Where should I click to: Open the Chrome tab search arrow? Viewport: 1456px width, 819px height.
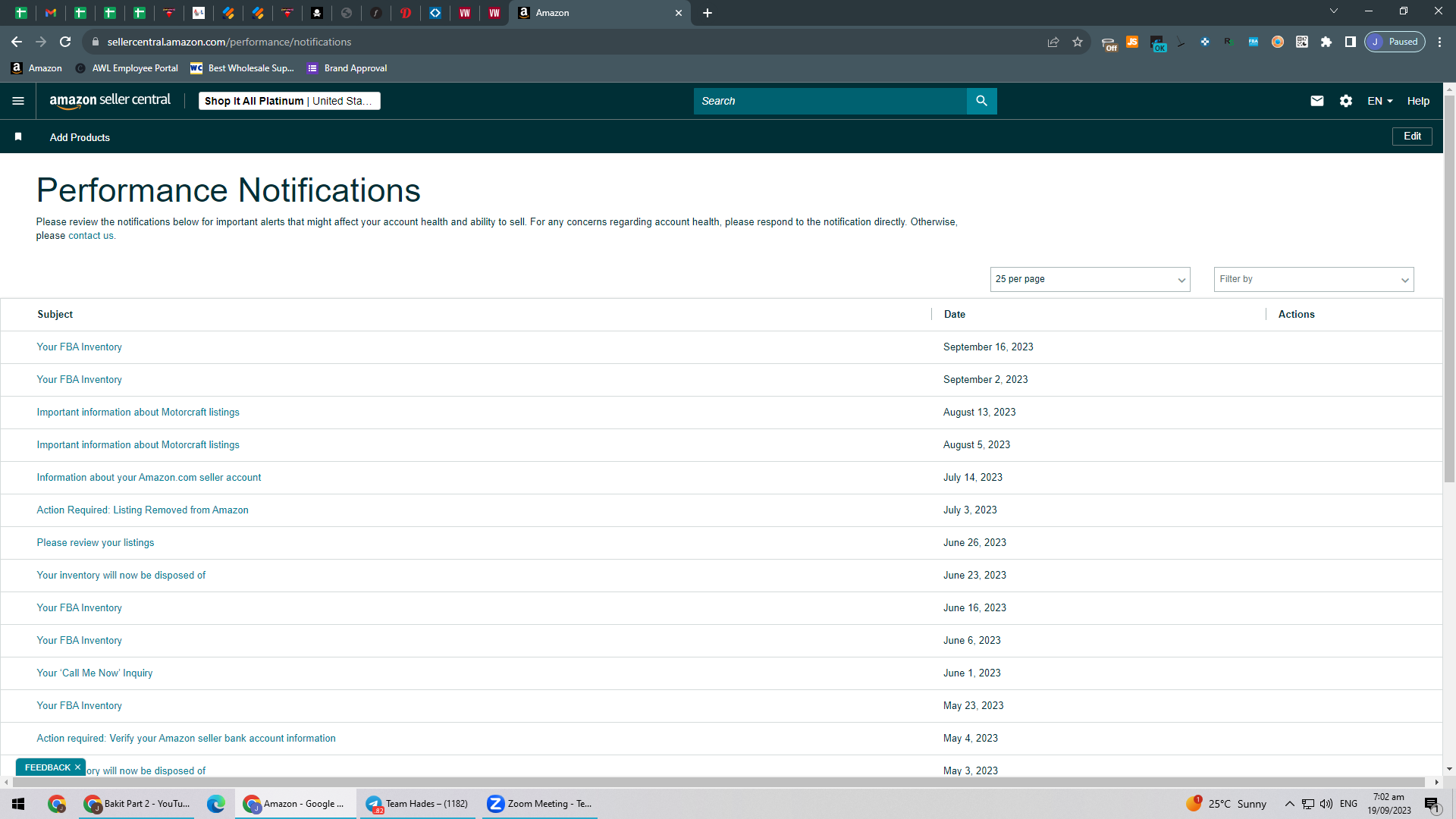point(1334,11)
